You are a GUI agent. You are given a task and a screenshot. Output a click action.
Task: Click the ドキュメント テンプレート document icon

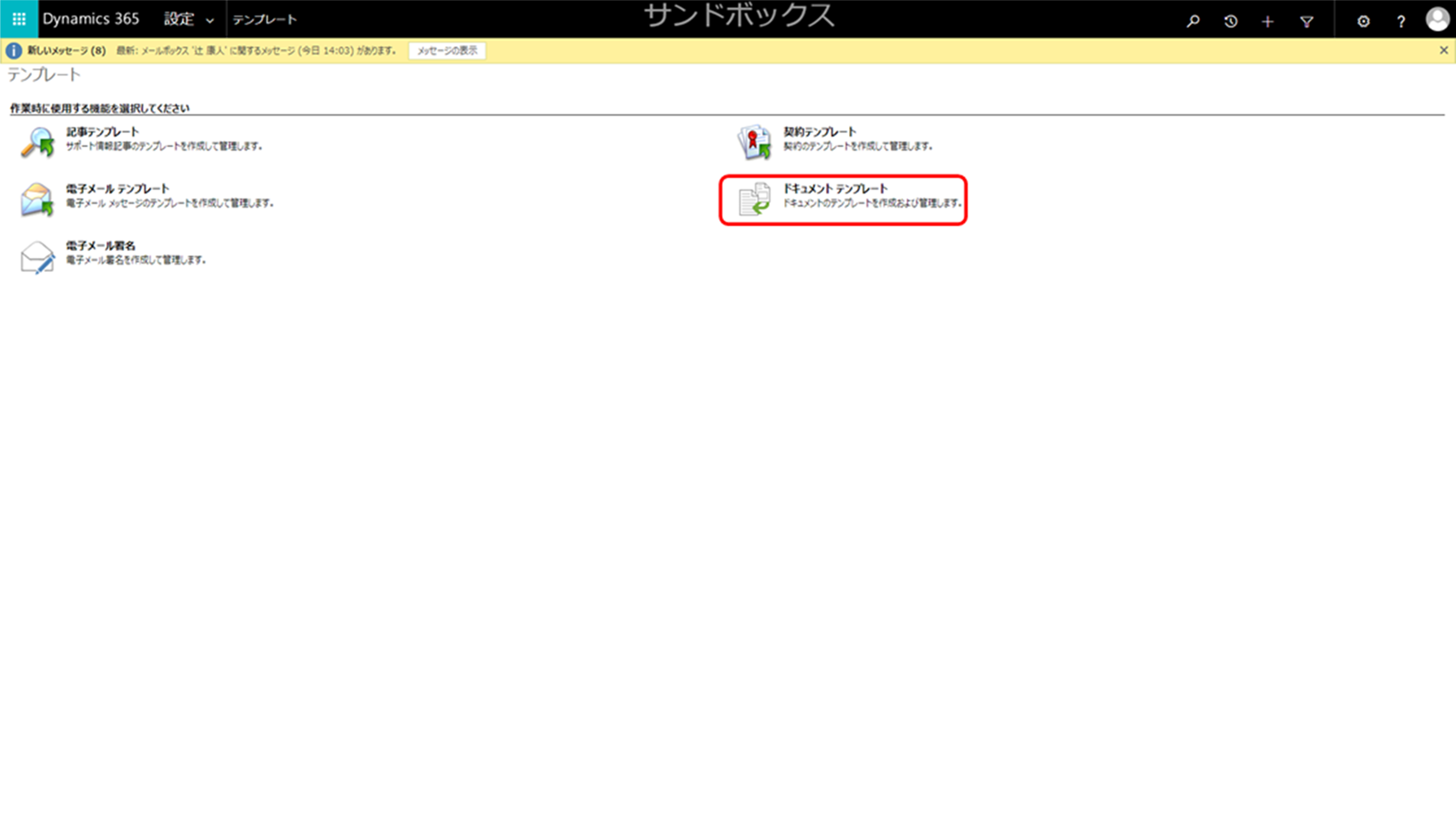click(754, 199)
